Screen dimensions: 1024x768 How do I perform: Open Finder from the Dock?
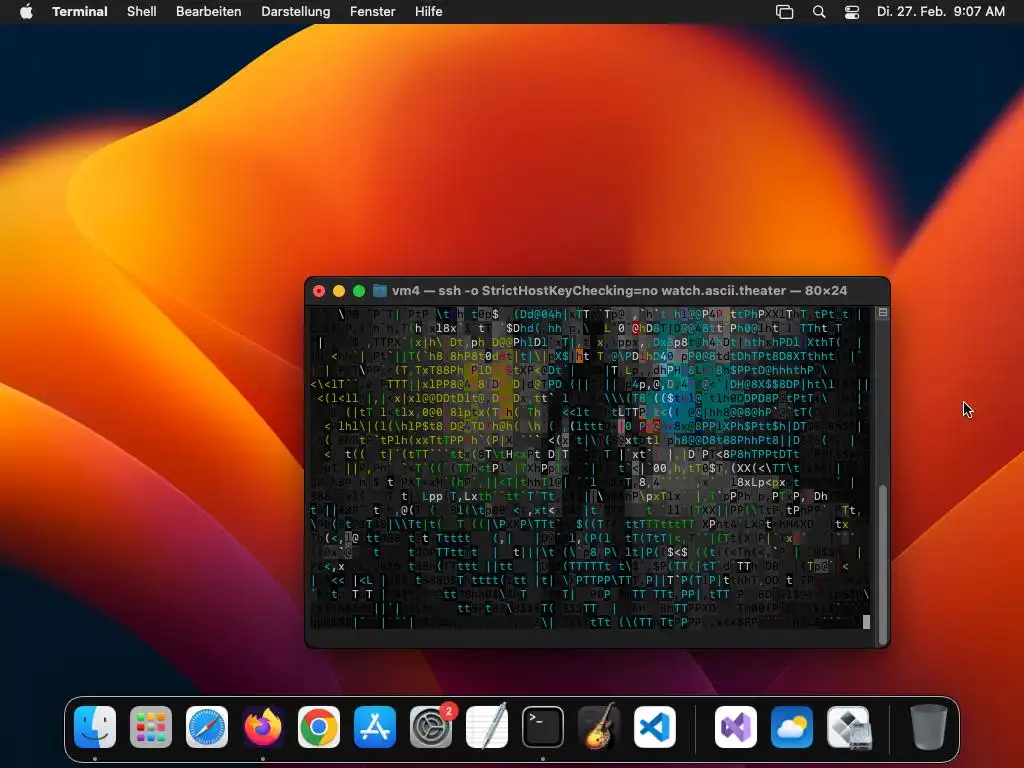coord(95,727)
